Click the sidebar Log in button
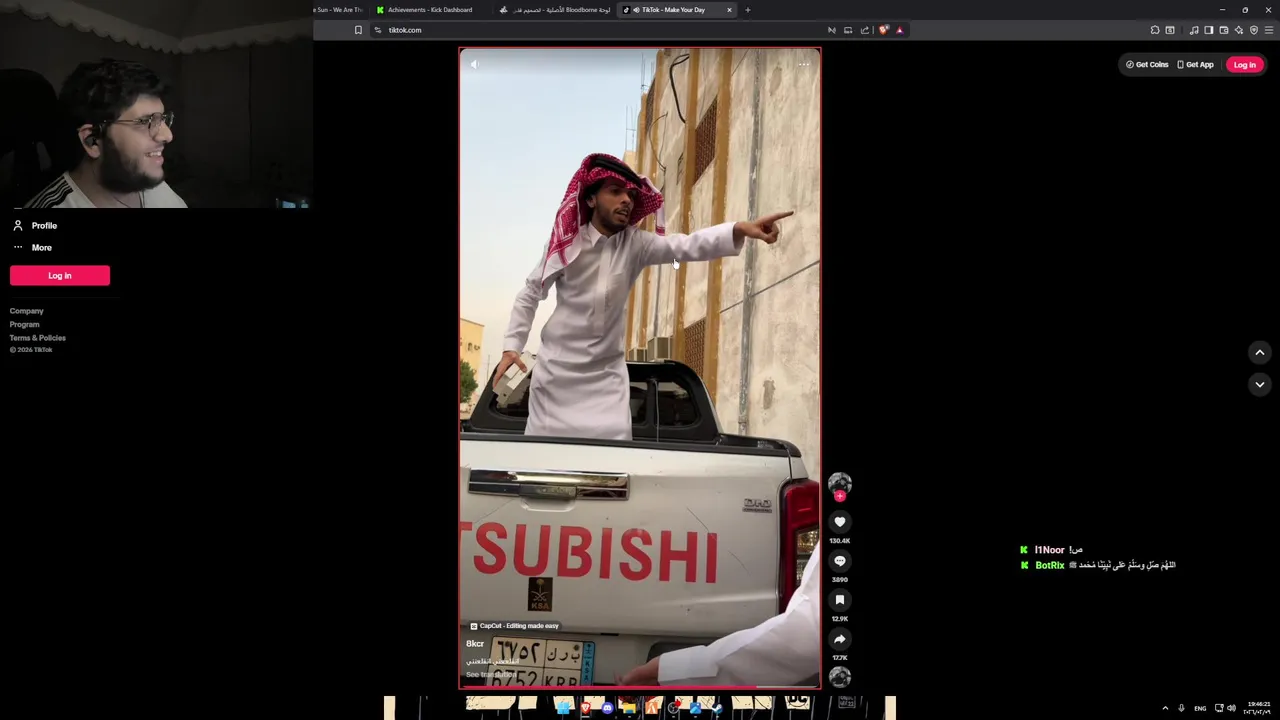The width and height of the screenshot is (1280, 720). pos(60,275)
